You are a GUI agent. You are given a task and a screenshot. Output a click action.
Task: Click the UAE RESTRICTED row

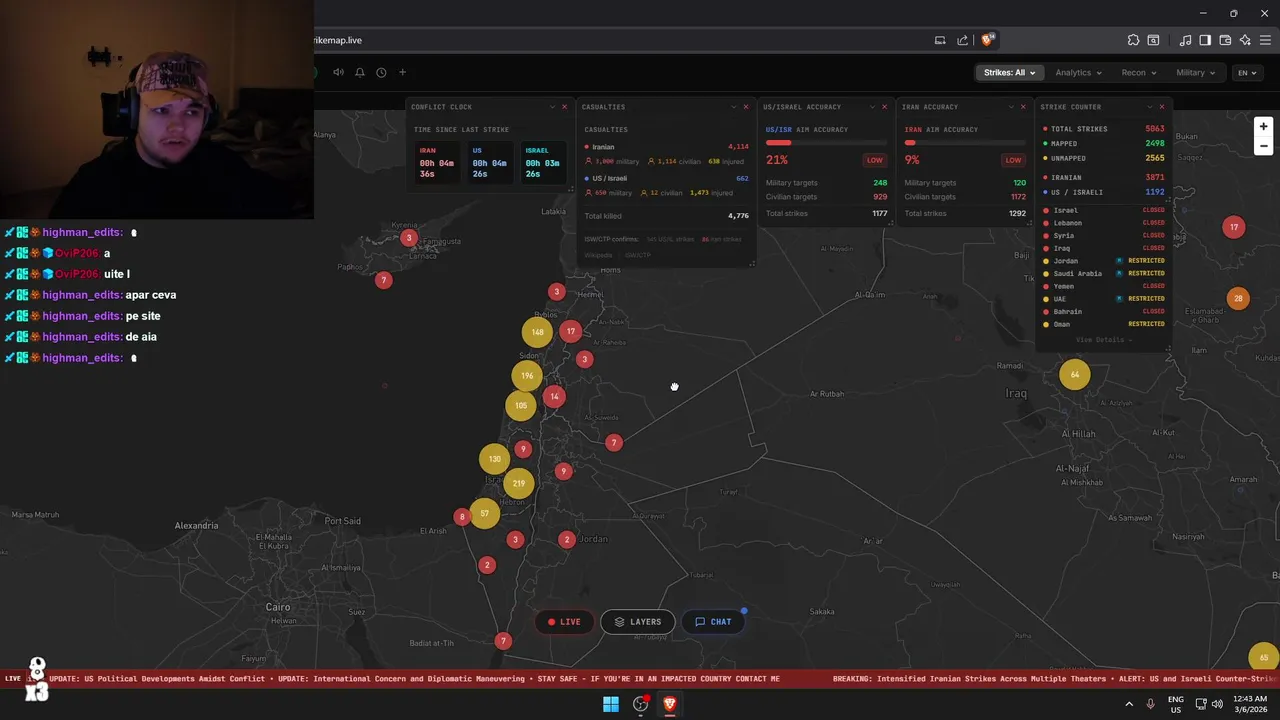coord(1104,299)
